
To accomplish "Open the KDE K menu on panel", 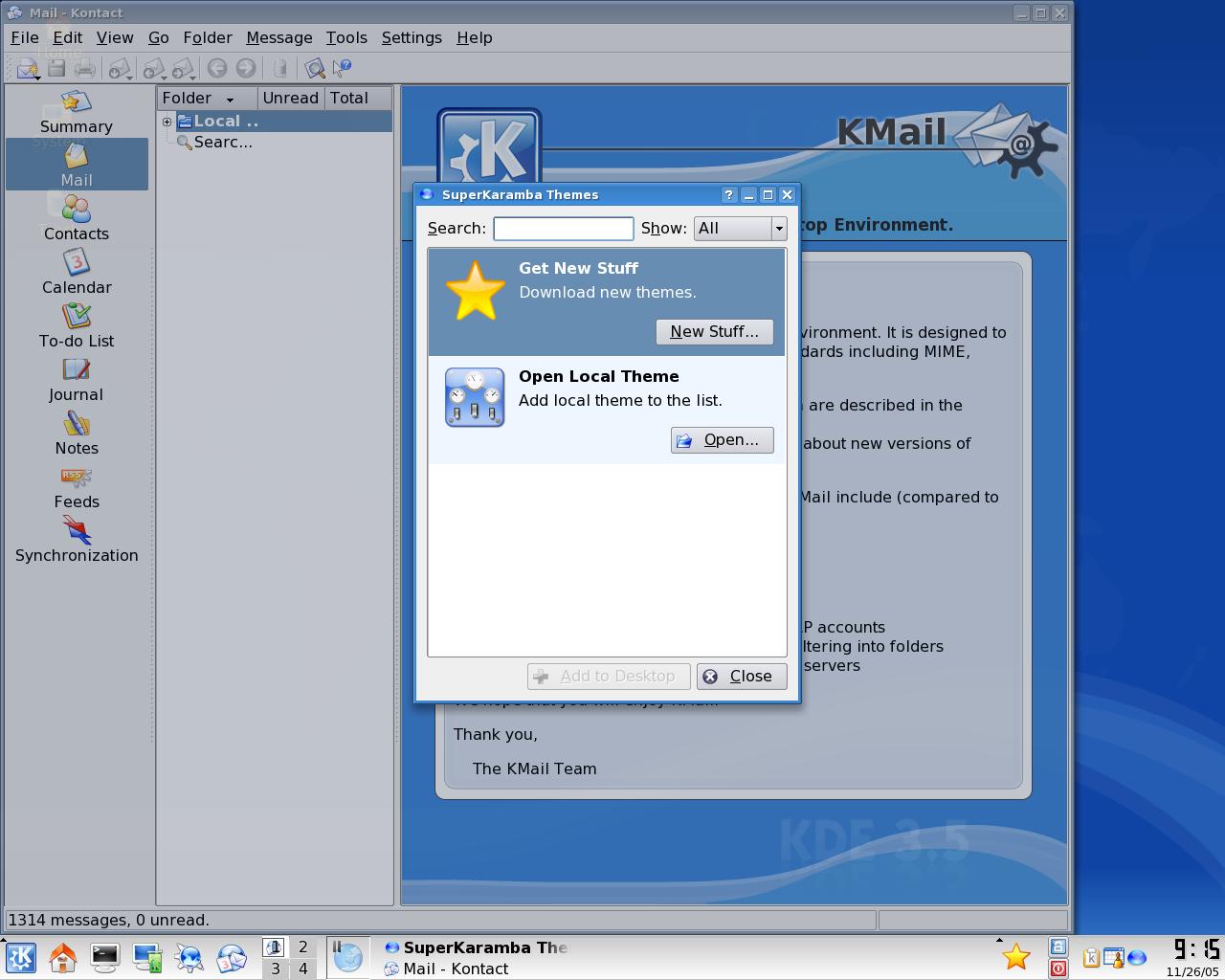I will (21, 958).
